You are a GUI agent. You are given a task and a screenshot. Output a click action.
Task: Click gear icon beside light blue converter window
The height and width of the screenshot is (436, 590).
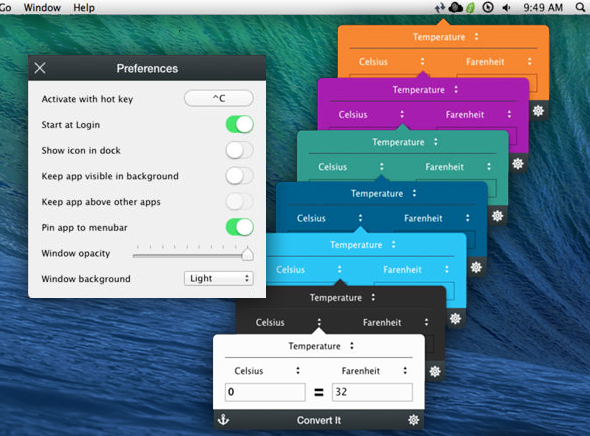click(x=455, y=319)
